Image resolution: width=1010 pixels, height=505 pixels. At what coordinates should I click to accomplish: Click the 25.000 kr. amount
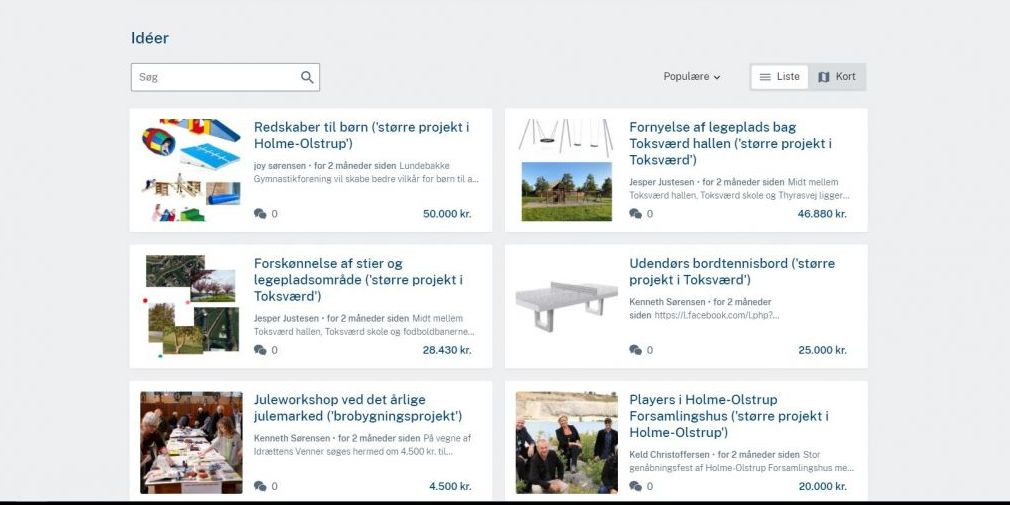point(823,350)
